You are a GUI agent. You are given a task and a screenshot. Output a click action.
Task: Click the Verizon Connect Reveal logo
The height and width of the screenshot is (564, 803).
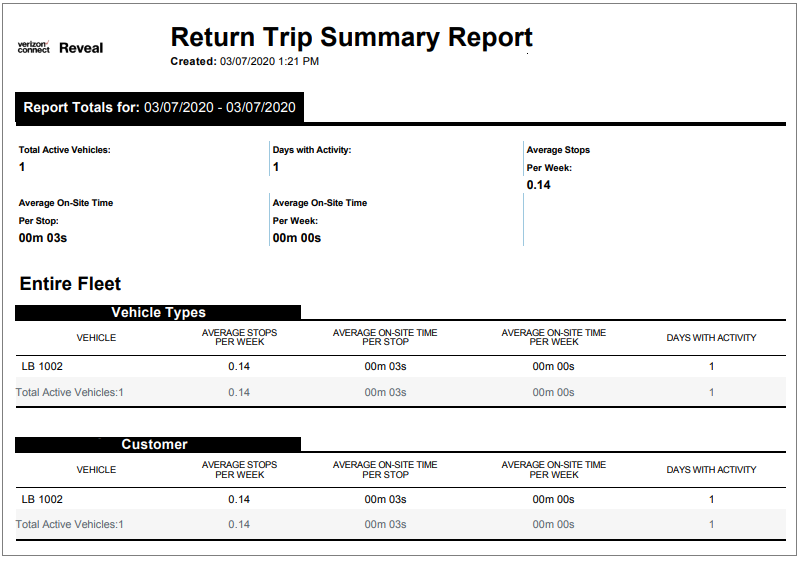coord(60,47)
